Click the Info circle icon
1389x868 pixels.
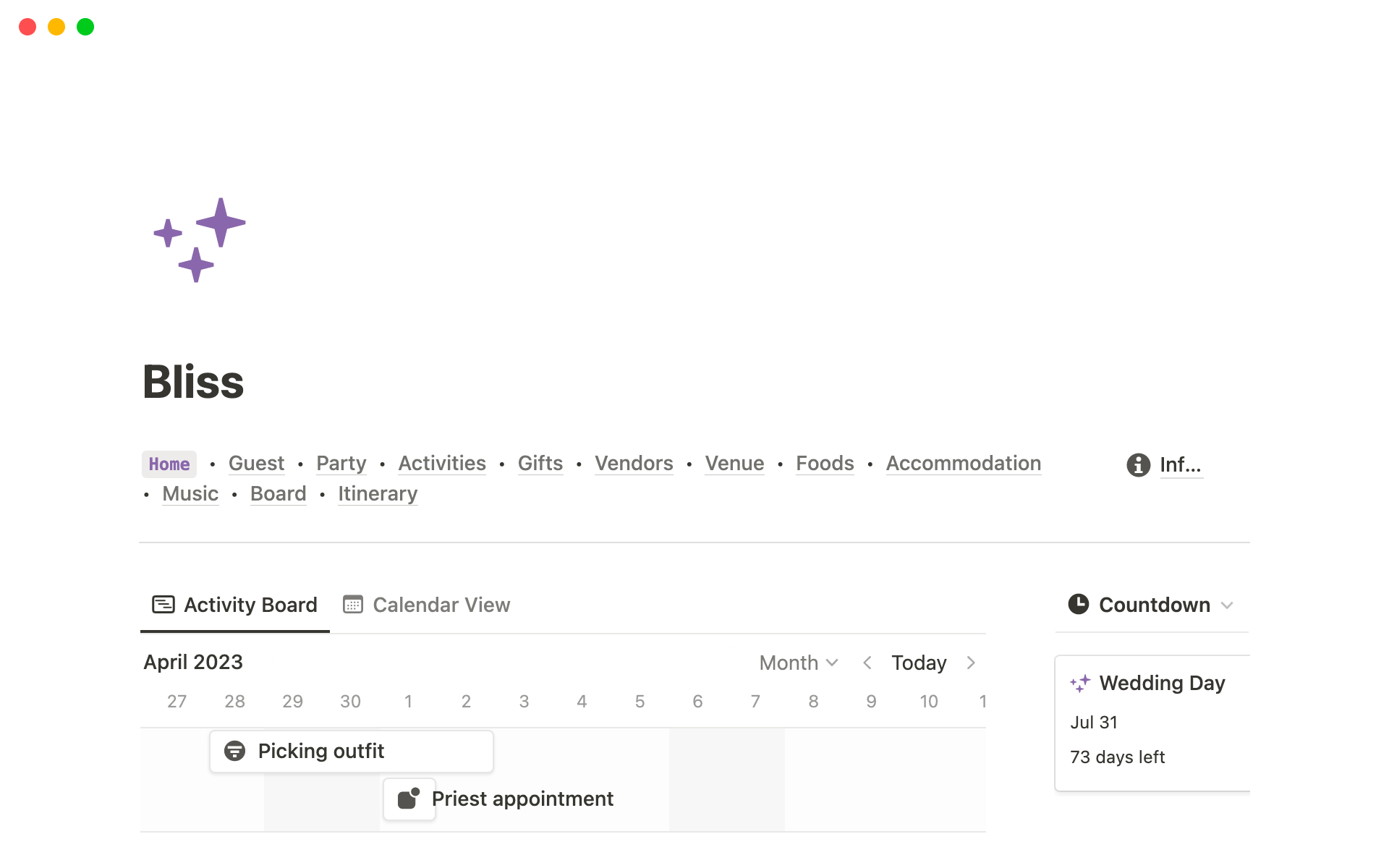(1138, 465)
